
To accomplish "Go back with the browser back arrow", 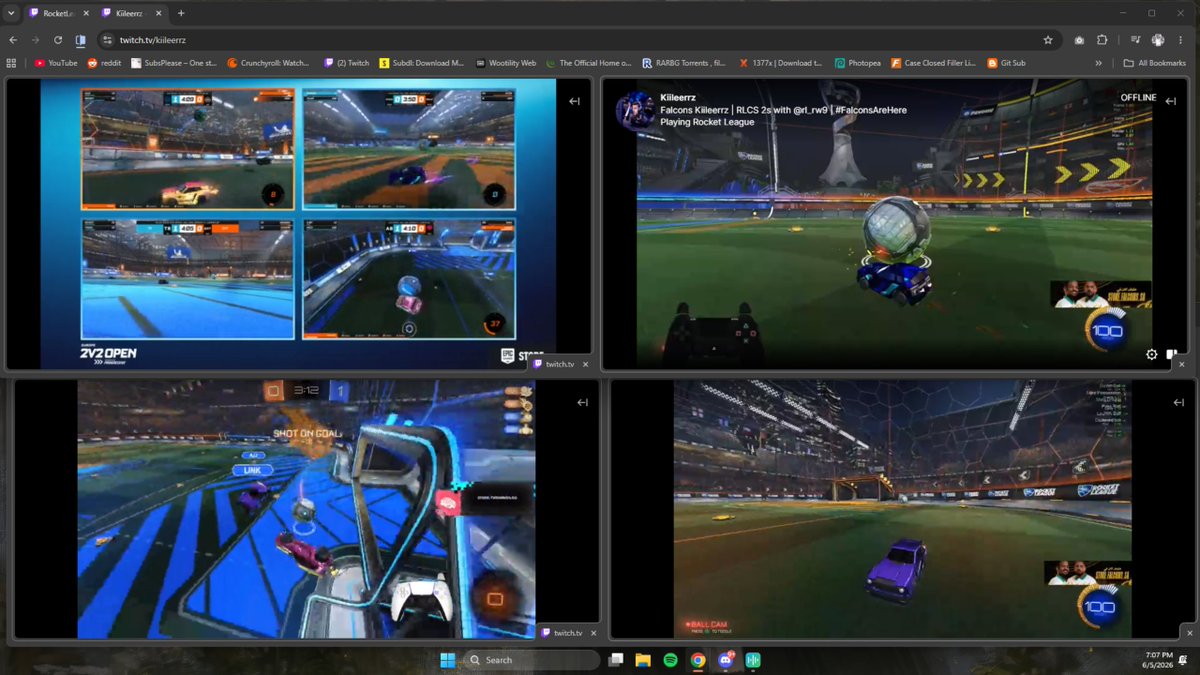I will click(13, 40).
